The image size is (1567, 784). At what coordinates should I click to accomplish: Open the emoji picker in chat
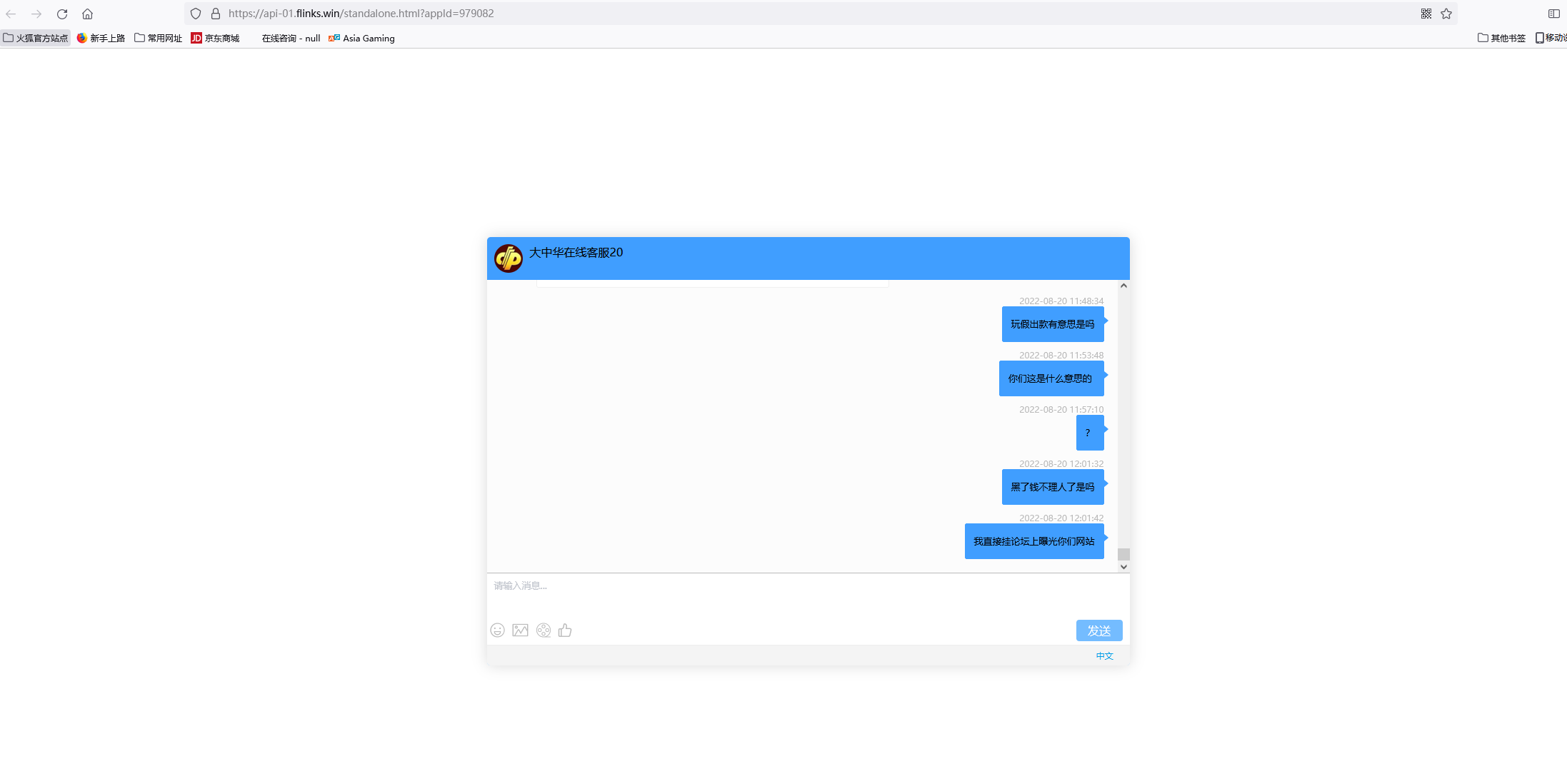click(x=497, y=630)
